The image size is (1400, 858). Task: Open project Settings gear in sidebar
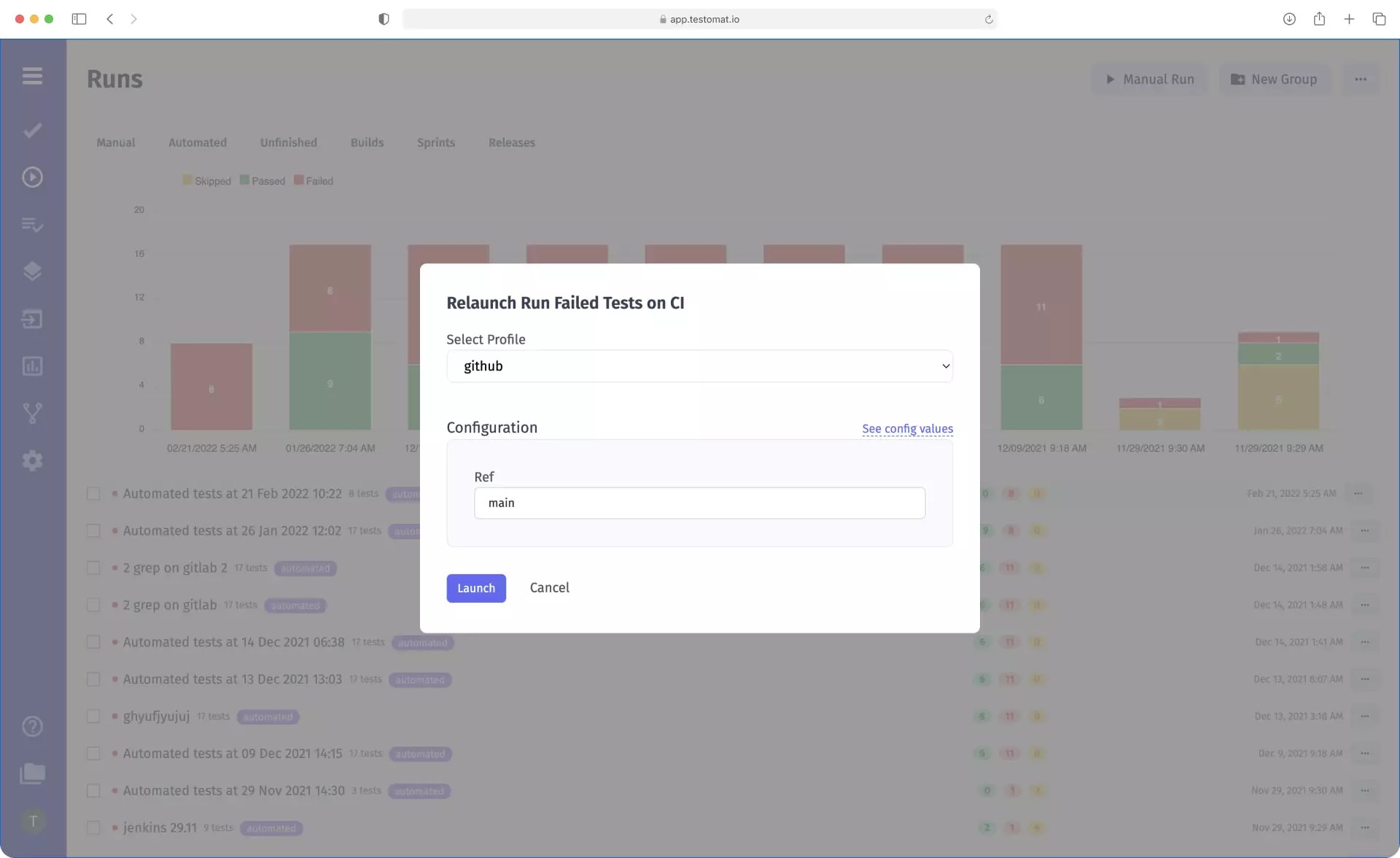[x=33, y=460]
